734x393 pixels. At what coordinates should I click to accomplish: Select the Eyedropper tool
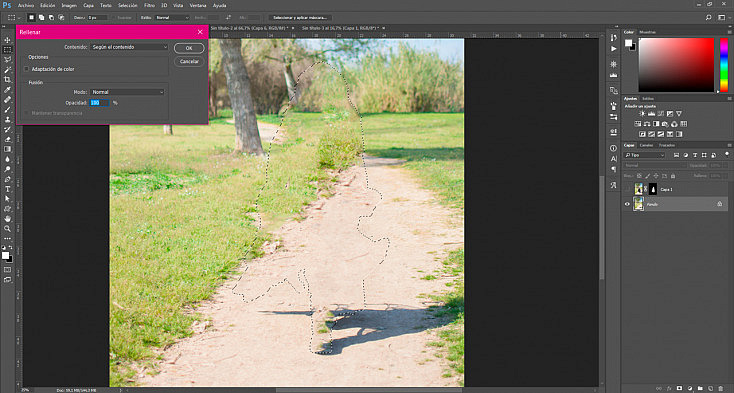(x=7, y=90)
